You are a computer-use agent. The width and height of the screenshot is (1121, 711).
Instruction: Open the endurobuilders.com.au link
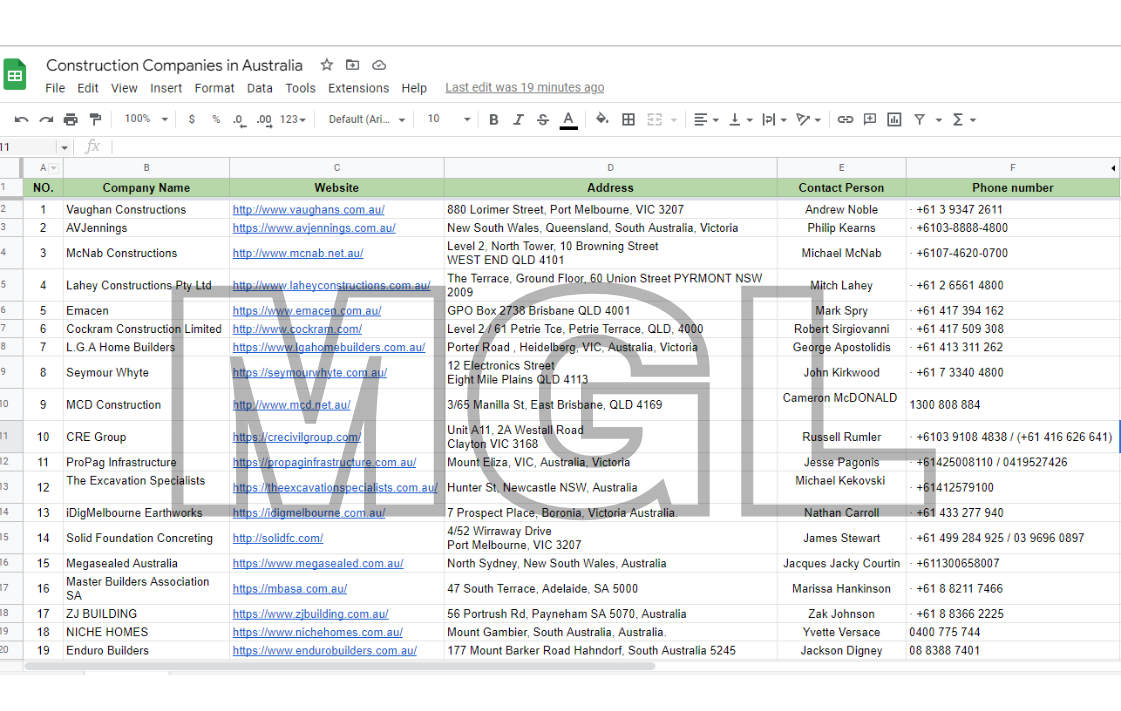(325, 650)
